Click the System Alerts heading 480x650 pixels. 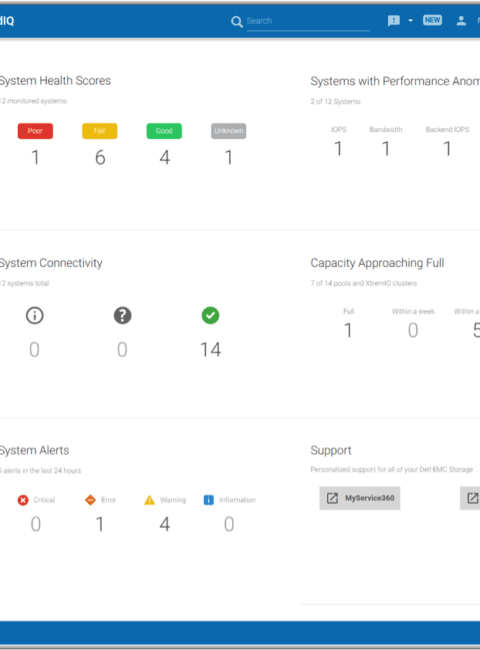pos(34,450)
